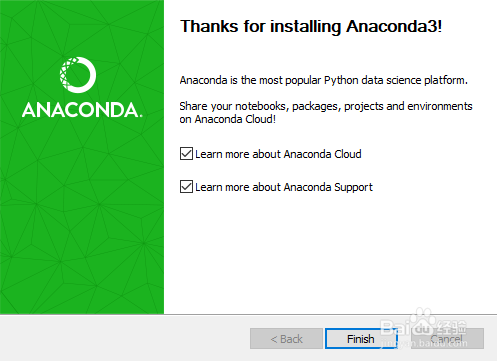Finish the Anaconda3 installer
This screenshot has width=497, height=361.
[361, 339]
